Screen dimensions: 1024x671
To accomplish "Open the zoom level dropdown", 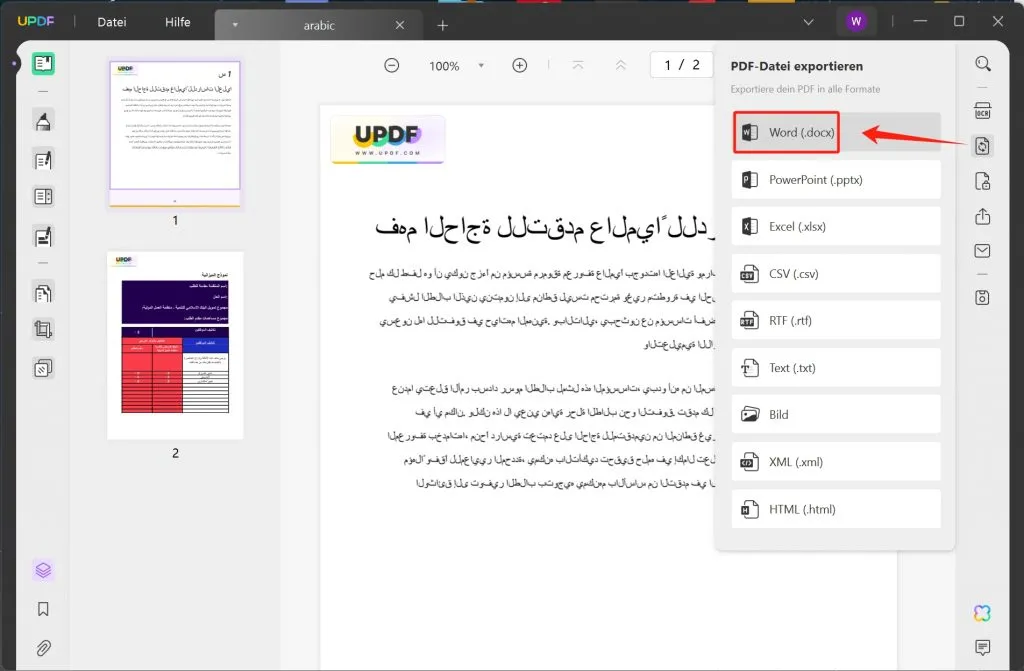I will click(481, 65).
